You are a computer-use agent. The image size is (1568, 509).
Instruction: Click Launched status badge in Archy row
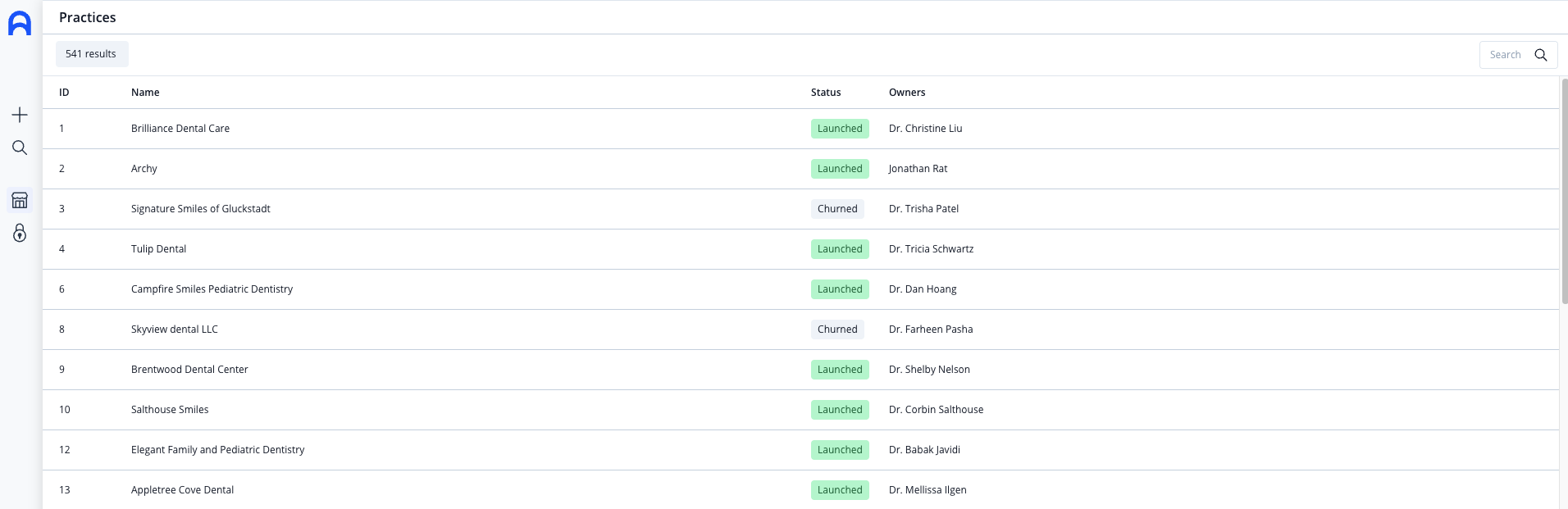pyautogui.click(x=840, y=169)
